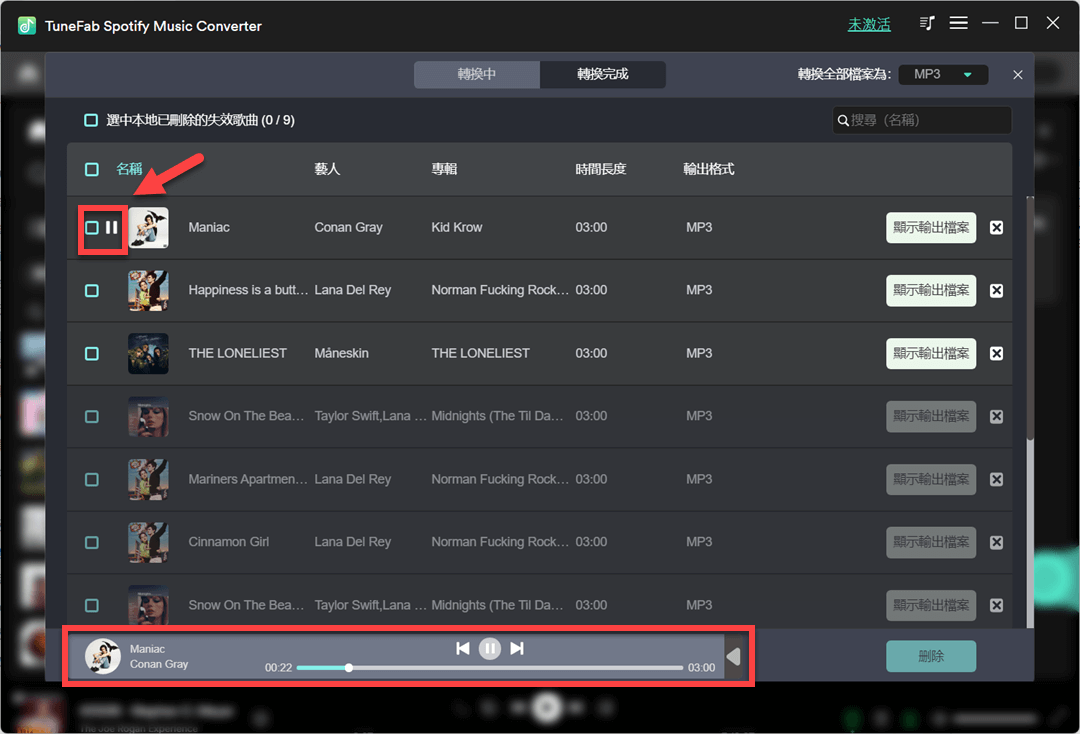
Task: Click the Cinnamon Girl song title
Action: [x=229, y=543]
